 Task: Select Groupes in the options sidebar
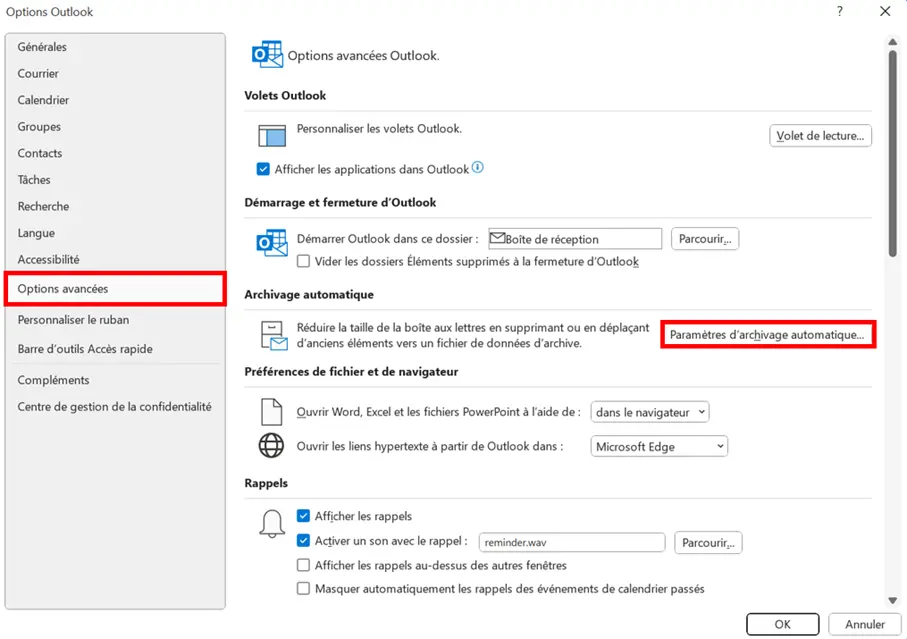(115, 127)
